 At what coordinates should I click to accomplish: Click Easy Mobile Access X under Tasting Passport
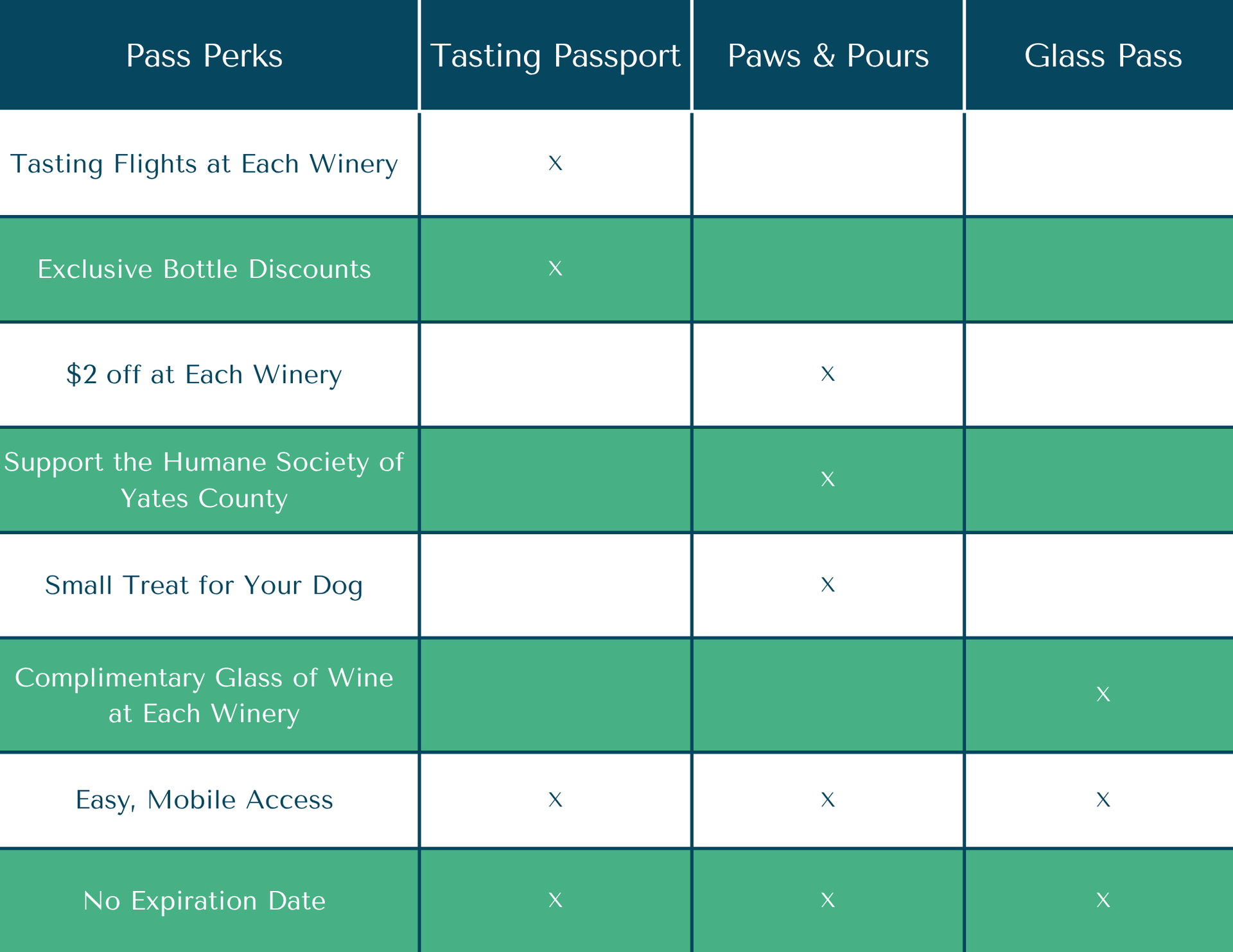pyautogui.click(x=555, y=800)
